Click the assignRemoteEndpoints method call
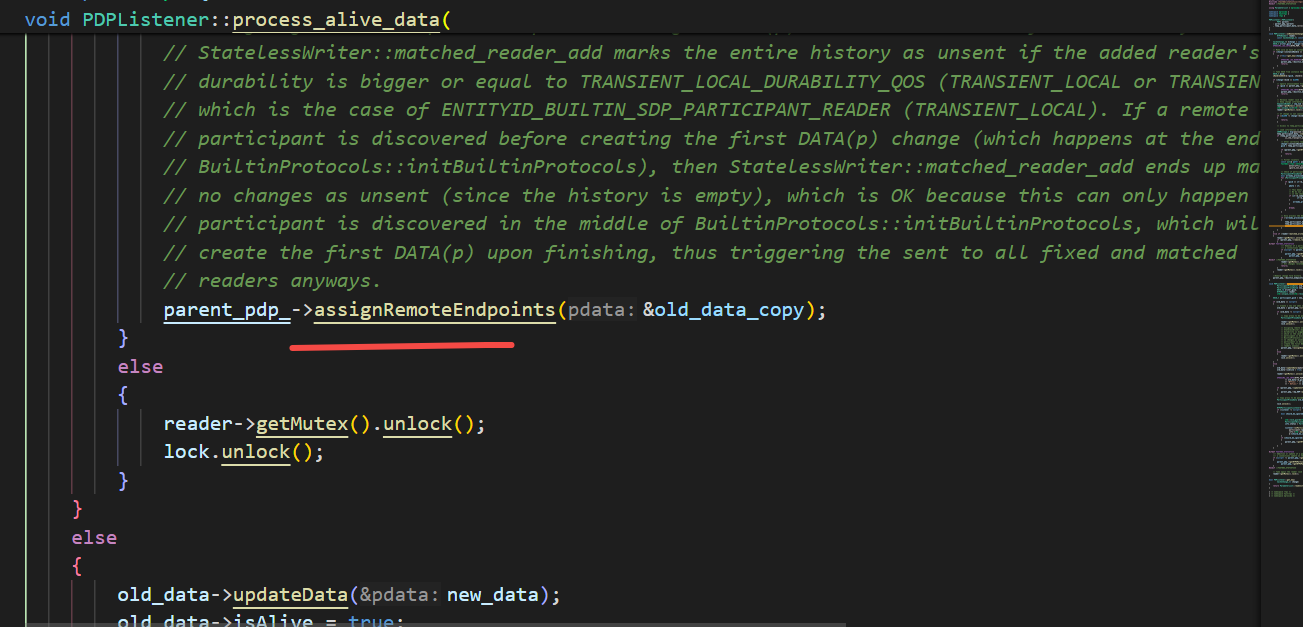 [x=434, y=310]
